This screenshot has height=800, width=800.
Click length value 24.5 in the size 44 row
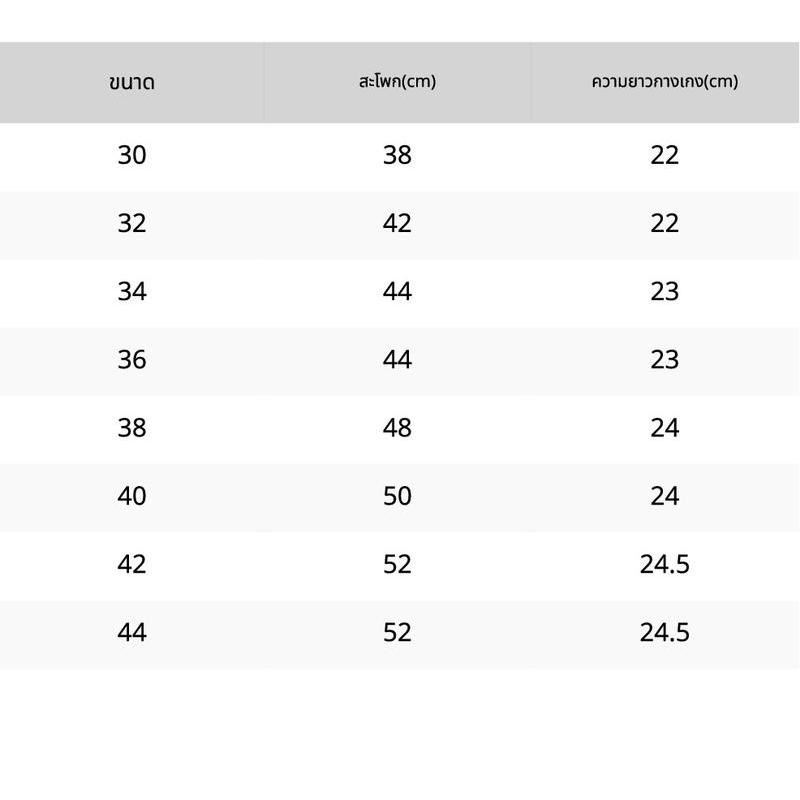pyautogui.click(x=664, y=633)
